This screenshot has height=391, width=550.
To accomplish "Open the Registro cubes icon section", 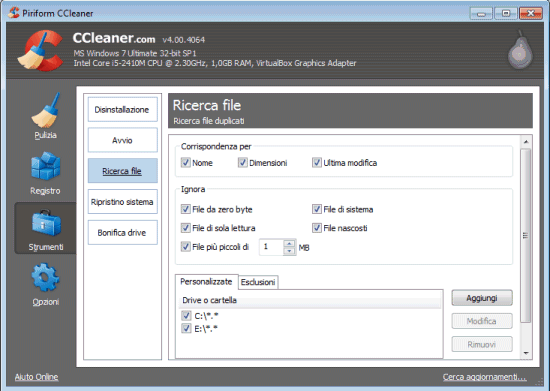I will tap(45, 166).
